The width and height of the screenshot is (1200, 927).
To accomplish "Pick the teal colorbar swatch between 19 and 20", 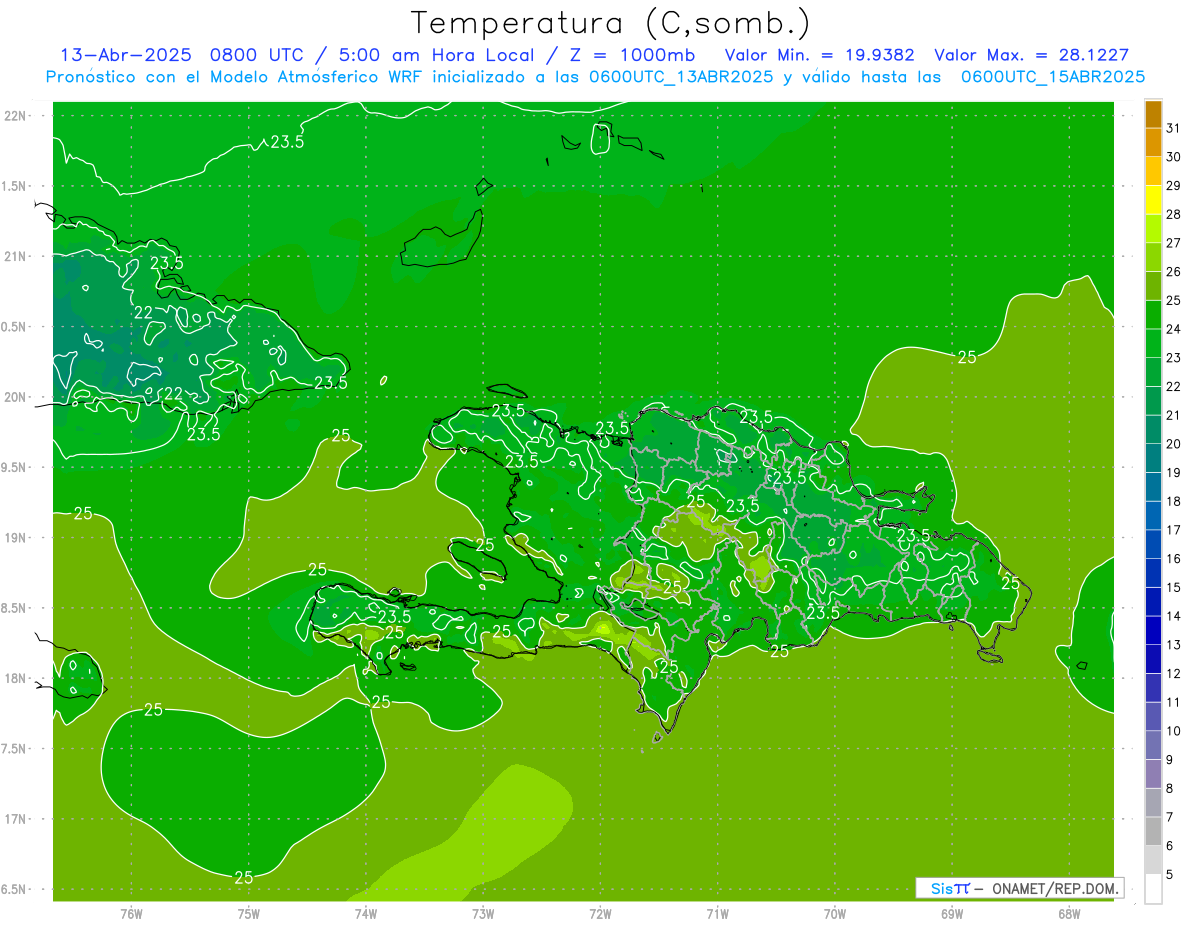I will [x=1153, y=458].
